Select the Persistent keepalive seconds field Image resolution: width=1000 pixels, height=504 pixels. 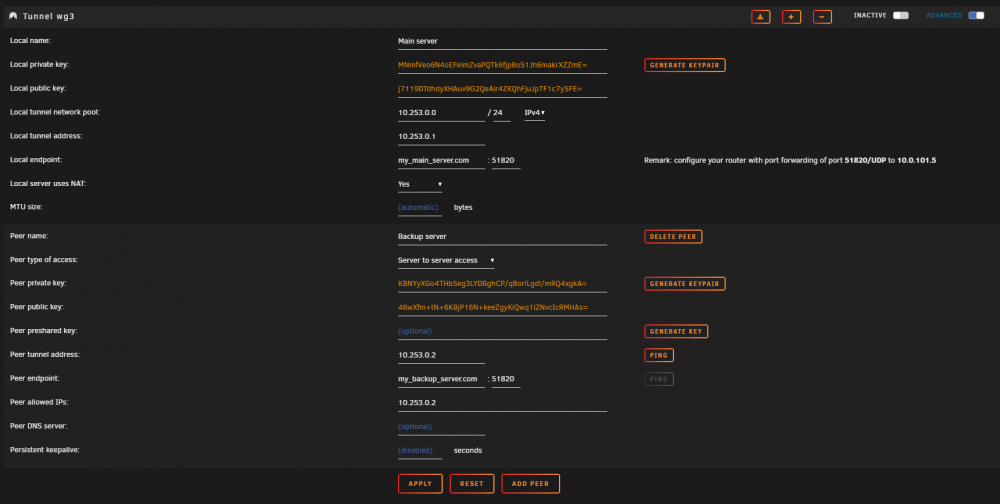coord(420,451)
